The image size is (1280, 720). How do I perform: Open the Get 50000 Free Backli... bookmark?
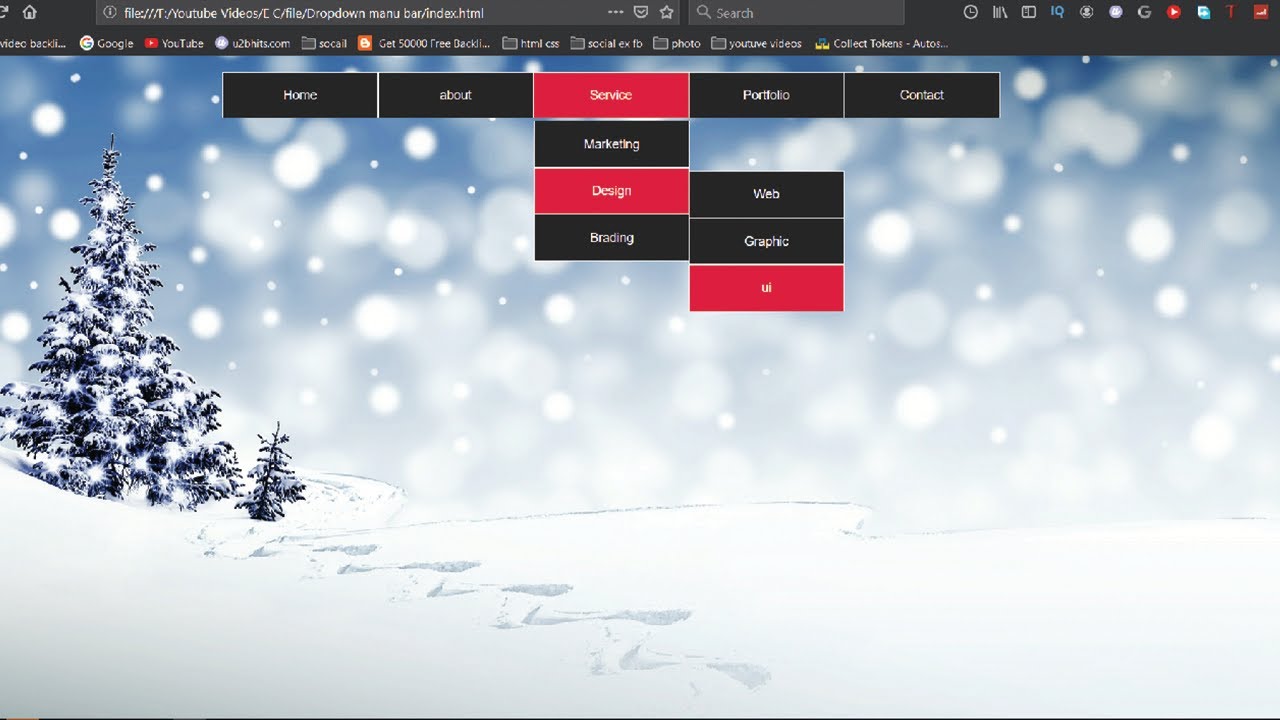[x=424, y=43]
